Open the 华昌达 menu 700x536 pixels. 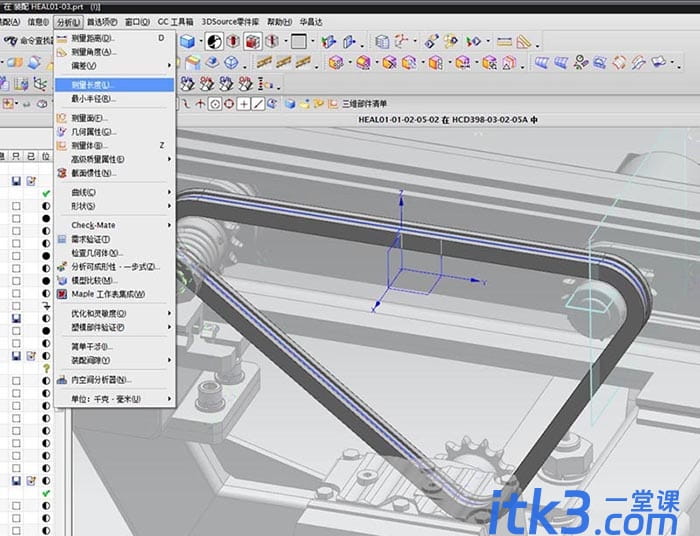pos(311,22)
